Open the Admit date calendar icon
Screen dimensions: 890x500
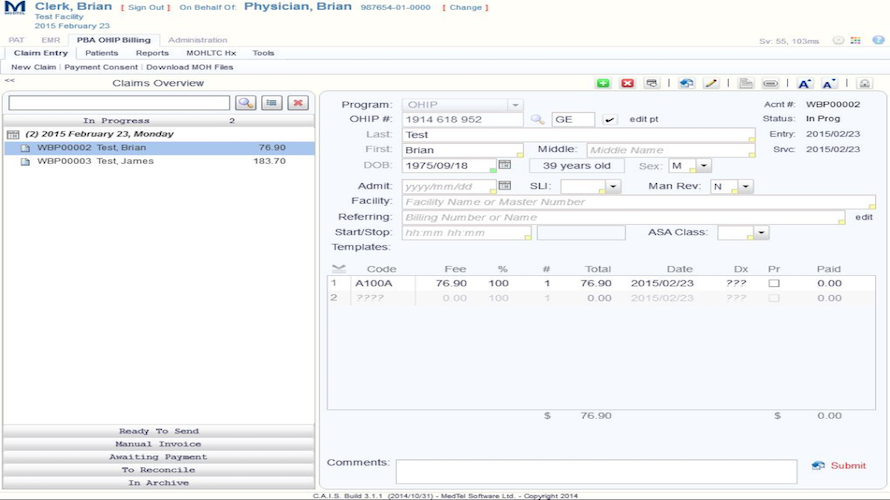pos(505,185)
